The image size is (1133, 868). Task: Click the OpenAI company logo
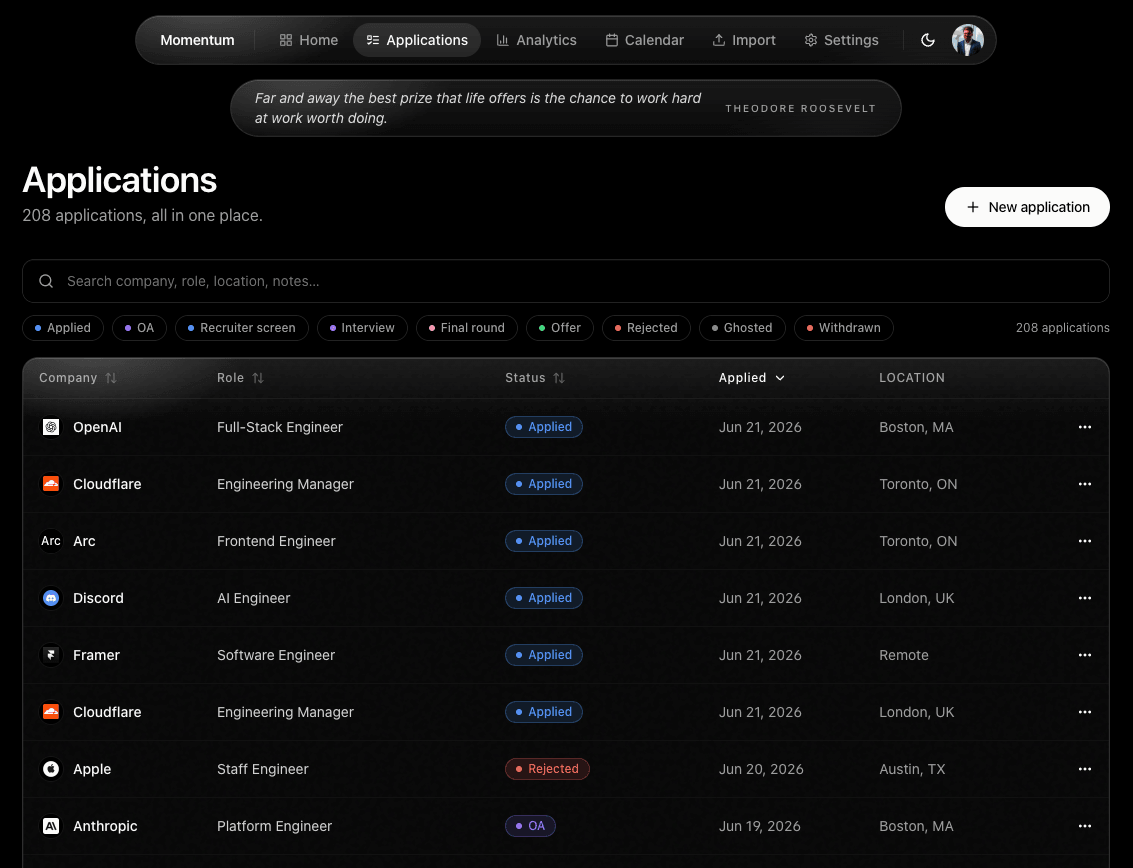point(51,427)
